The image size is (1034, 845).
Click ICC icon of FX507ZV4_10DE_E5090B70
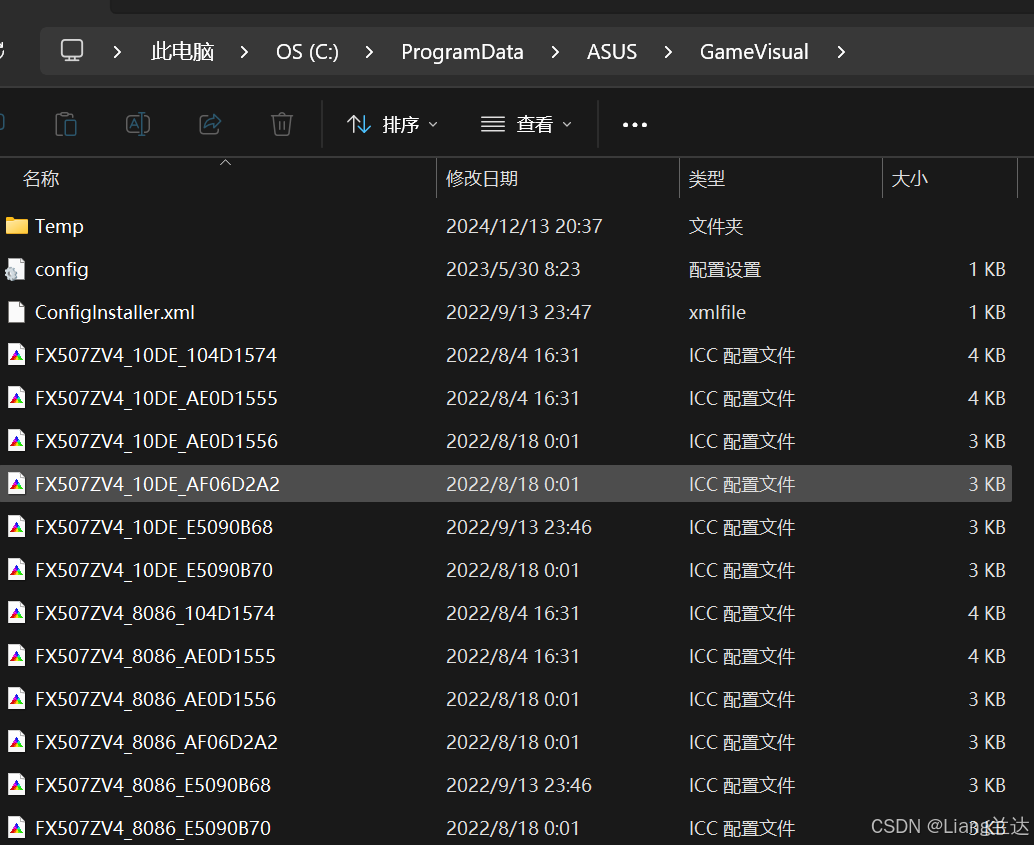[x=16, y=570]
